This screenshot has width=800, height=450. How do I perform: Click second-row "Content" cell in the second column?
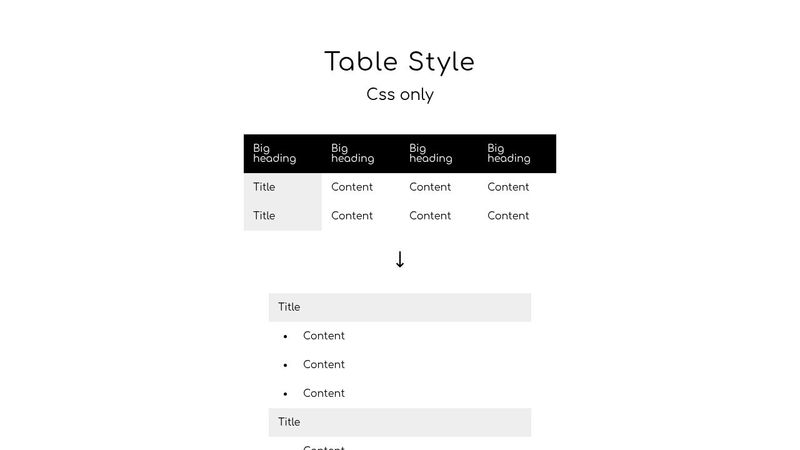pos(352,216)
